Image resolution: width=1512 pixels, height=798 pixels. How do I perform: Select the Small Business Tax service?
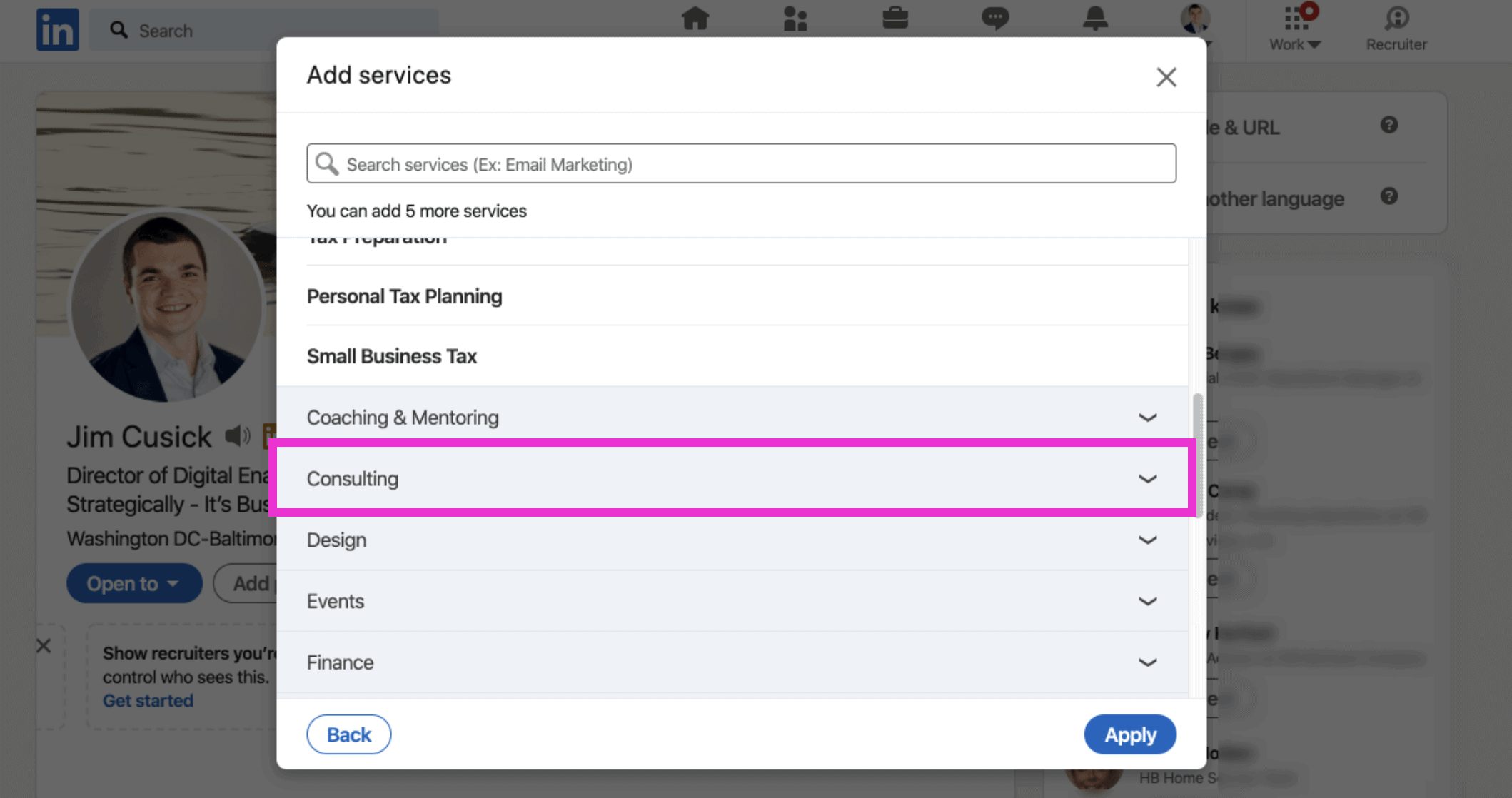pyautogui.click(x=392, y=355)
